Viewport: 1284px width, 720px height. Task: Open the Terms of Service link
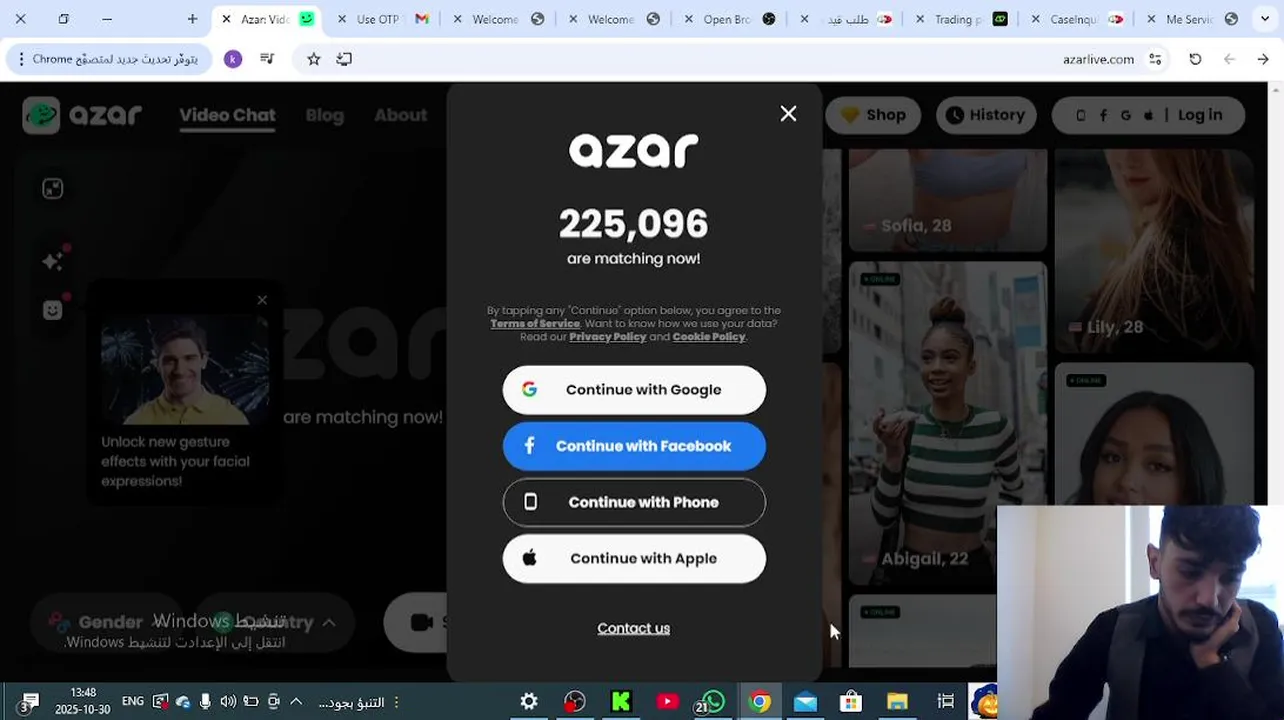[535, 324]
